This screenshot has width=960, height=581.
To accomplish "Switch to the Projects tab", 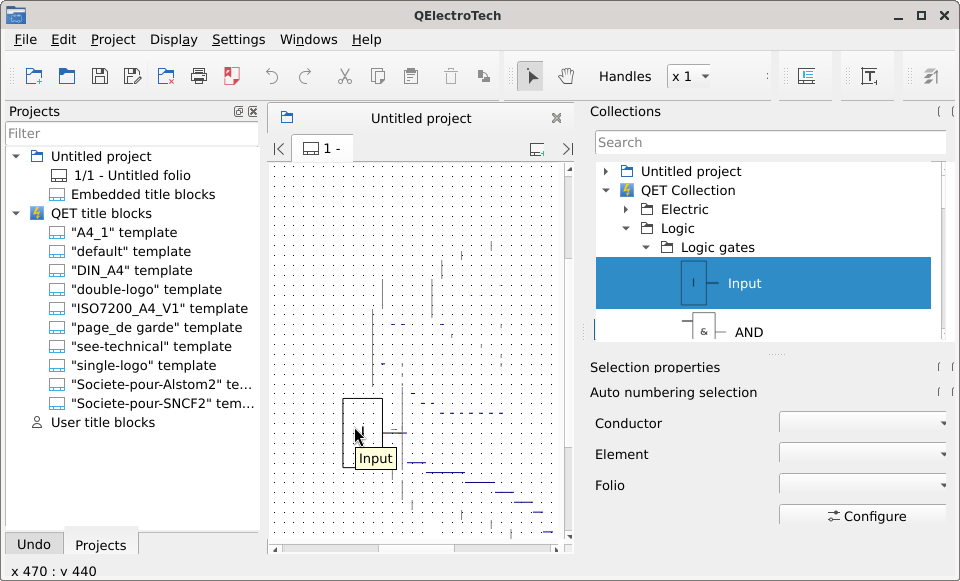I will coord(100,545).
